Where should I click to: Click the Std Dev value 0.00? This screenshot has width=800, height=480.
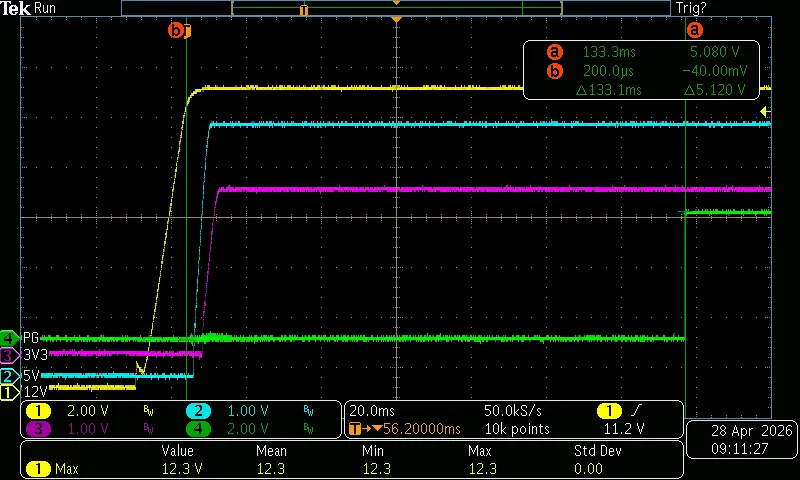point(588,468)
